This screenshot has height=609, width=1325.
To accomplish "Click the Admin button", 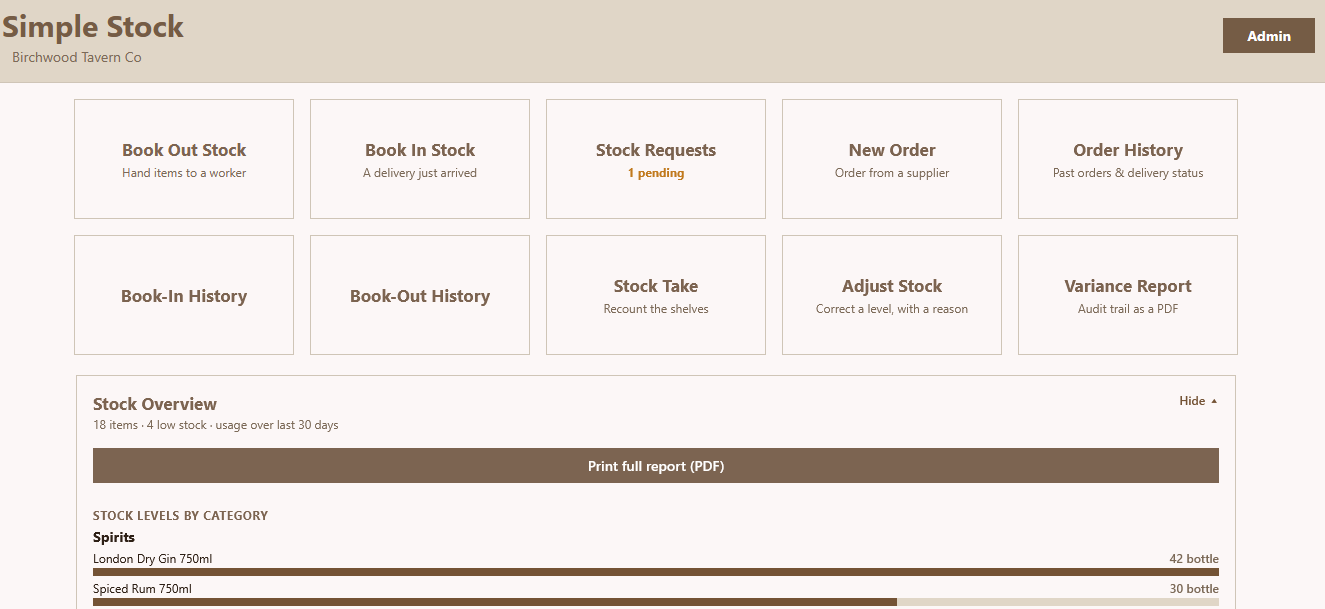I will 1269,36.
